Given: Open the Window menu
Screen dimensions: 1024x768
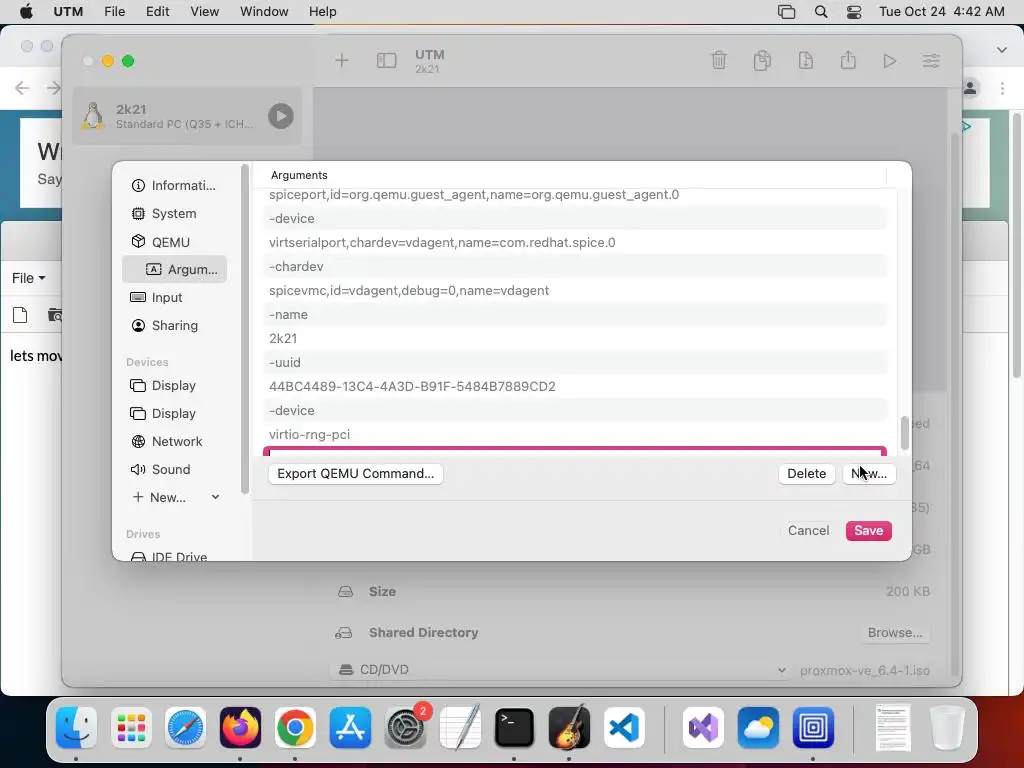Looking at the screenshot, I should click(x=264, y=12).
